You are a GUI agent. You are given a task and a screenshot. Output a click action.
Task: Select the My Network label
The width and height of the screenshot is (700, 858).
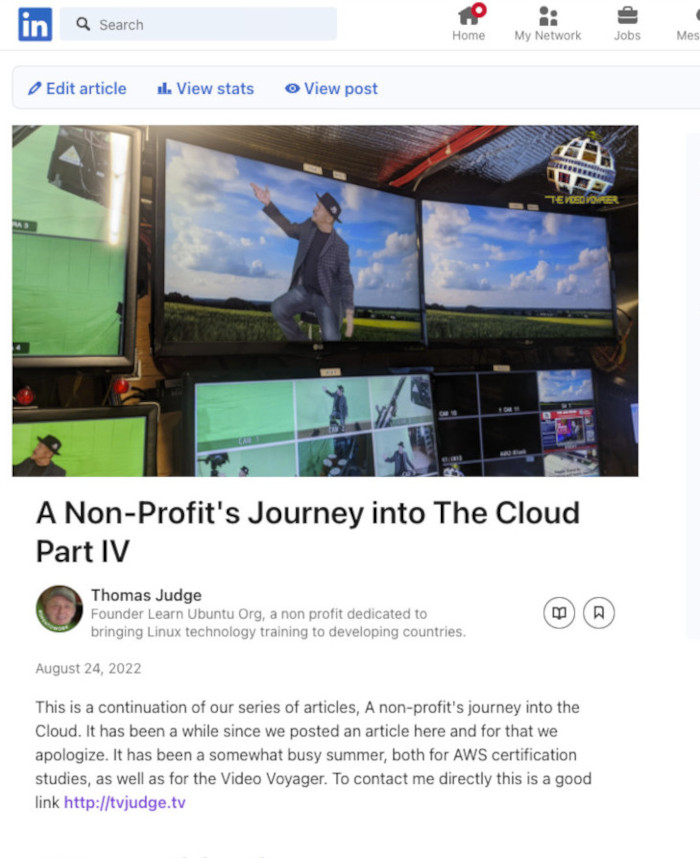pos(548,36)
